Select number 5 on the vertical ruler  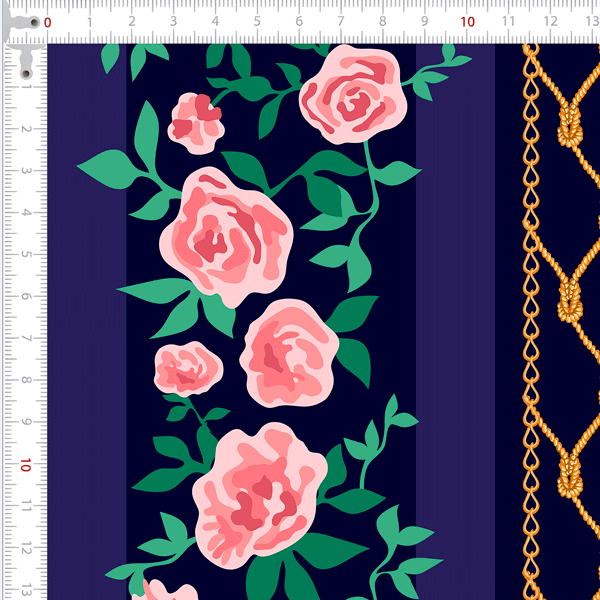click(x=22, y=255)
